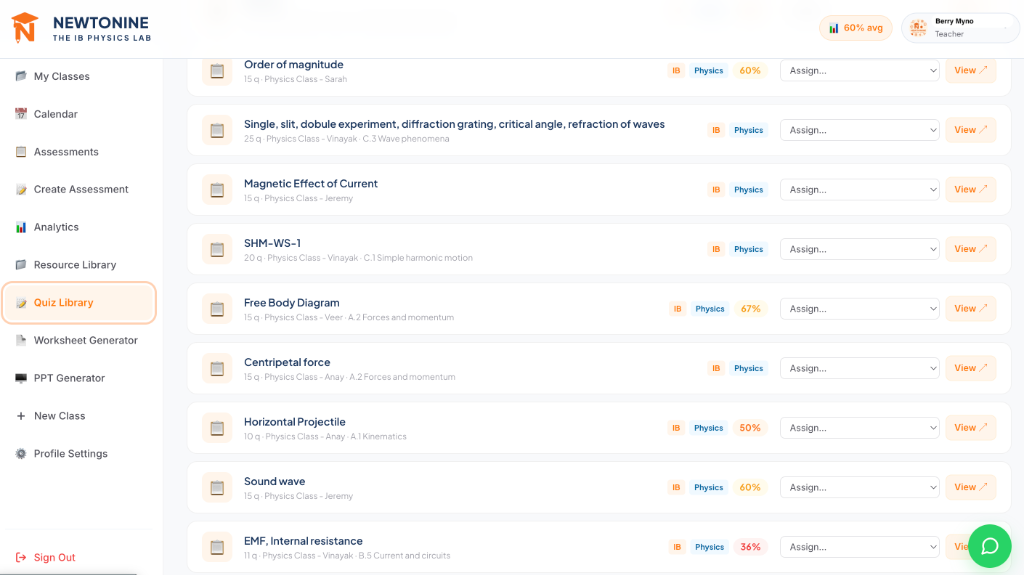The image size is (1024, 575).
Task: Click the Sound wave quiz title
Action: [274, 482]
